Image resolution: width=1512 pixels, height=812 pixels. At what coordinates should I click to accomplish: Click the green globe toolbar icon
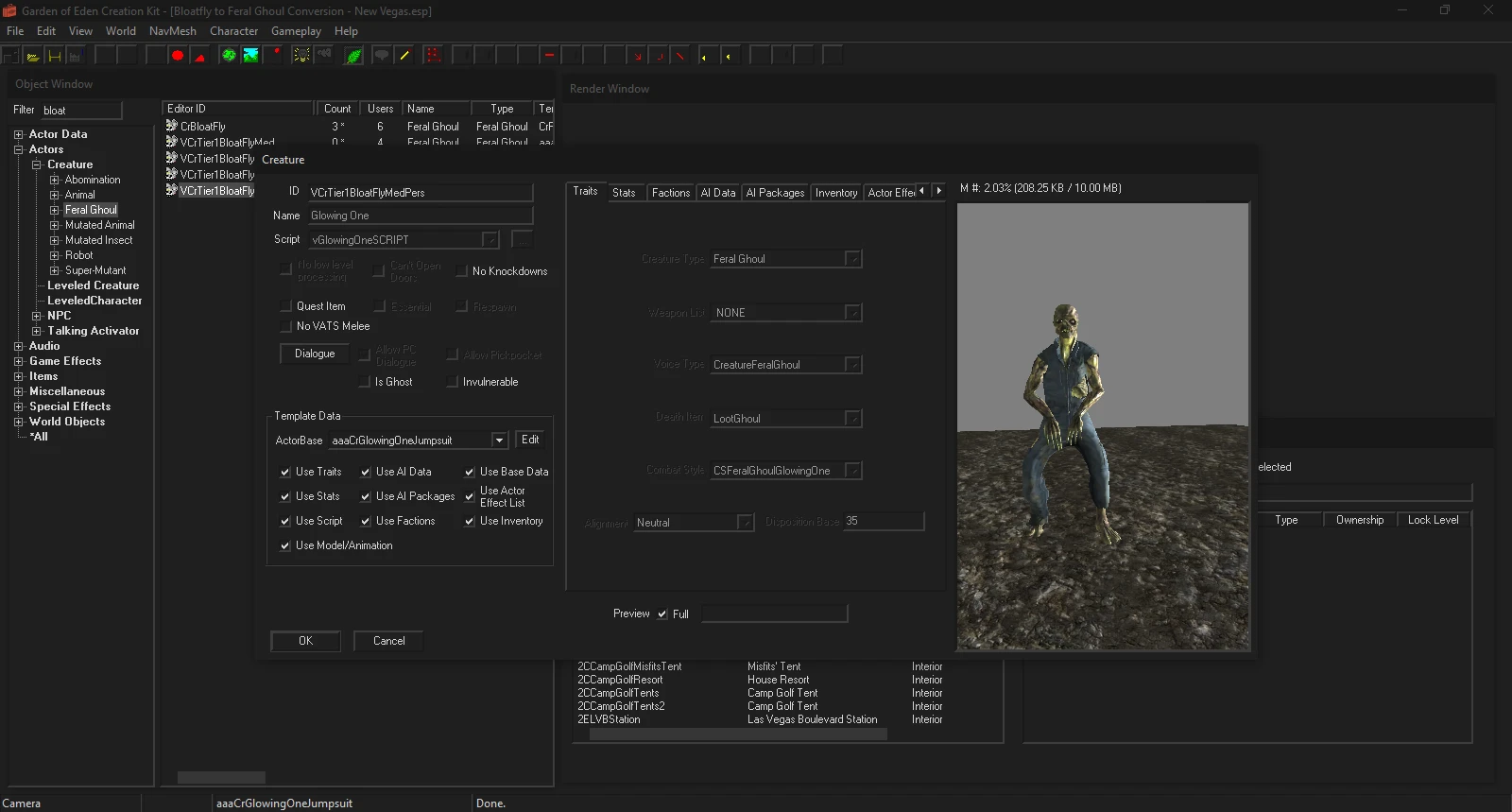229,56
